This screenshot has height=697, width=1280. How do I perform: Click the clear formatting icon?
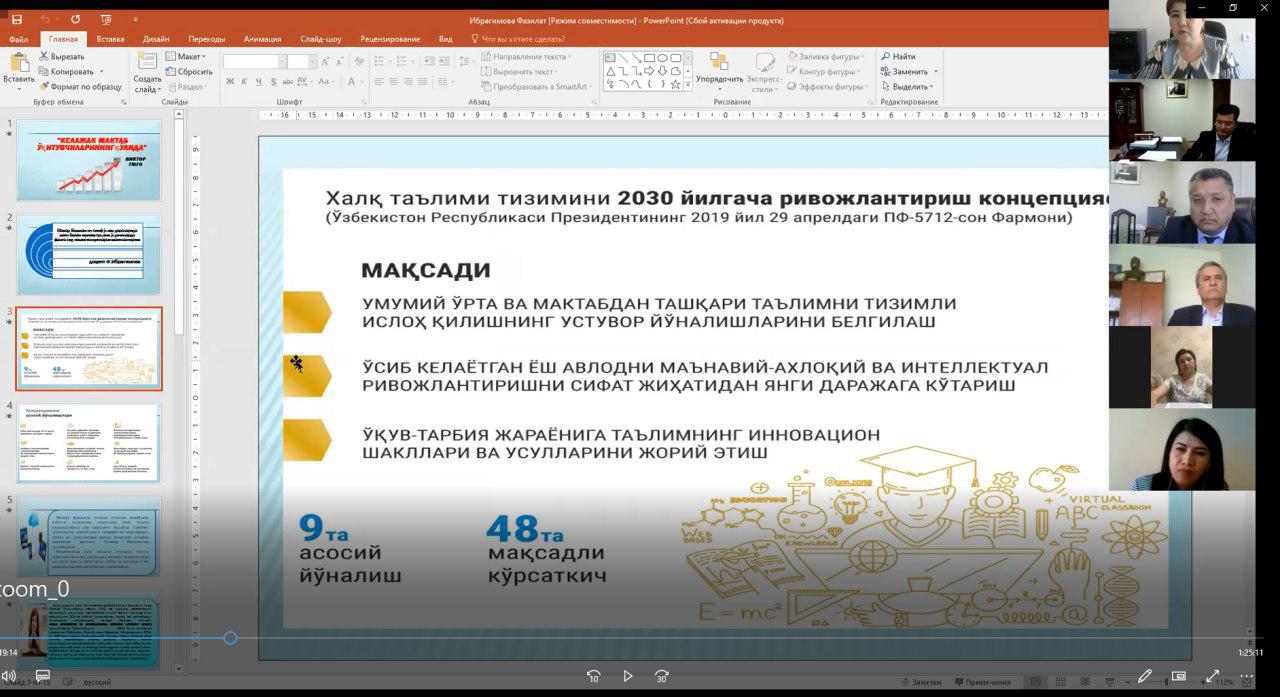pos(361,61)
